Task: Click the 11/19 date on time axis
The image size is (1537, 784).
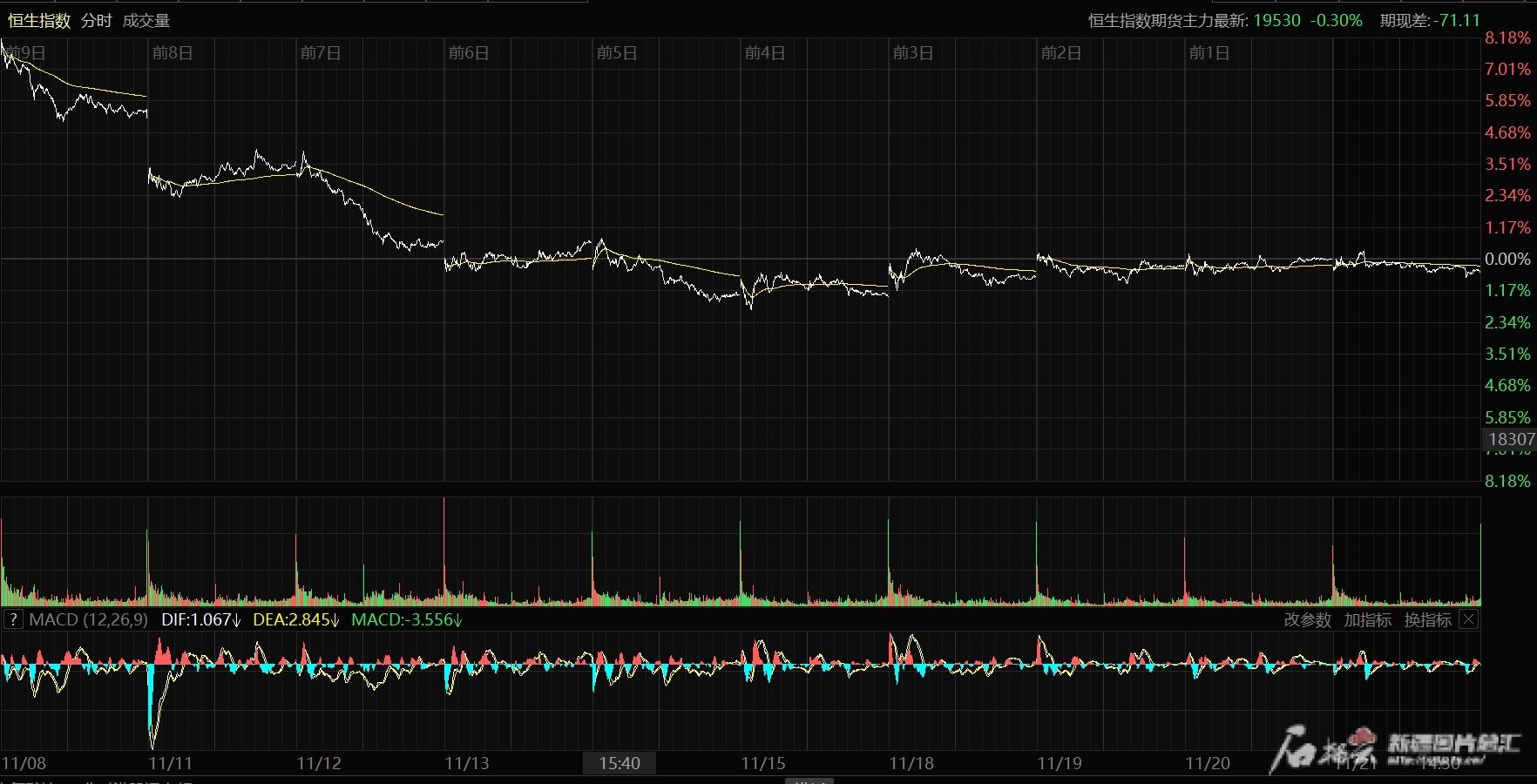Action: coord(1060,763)
